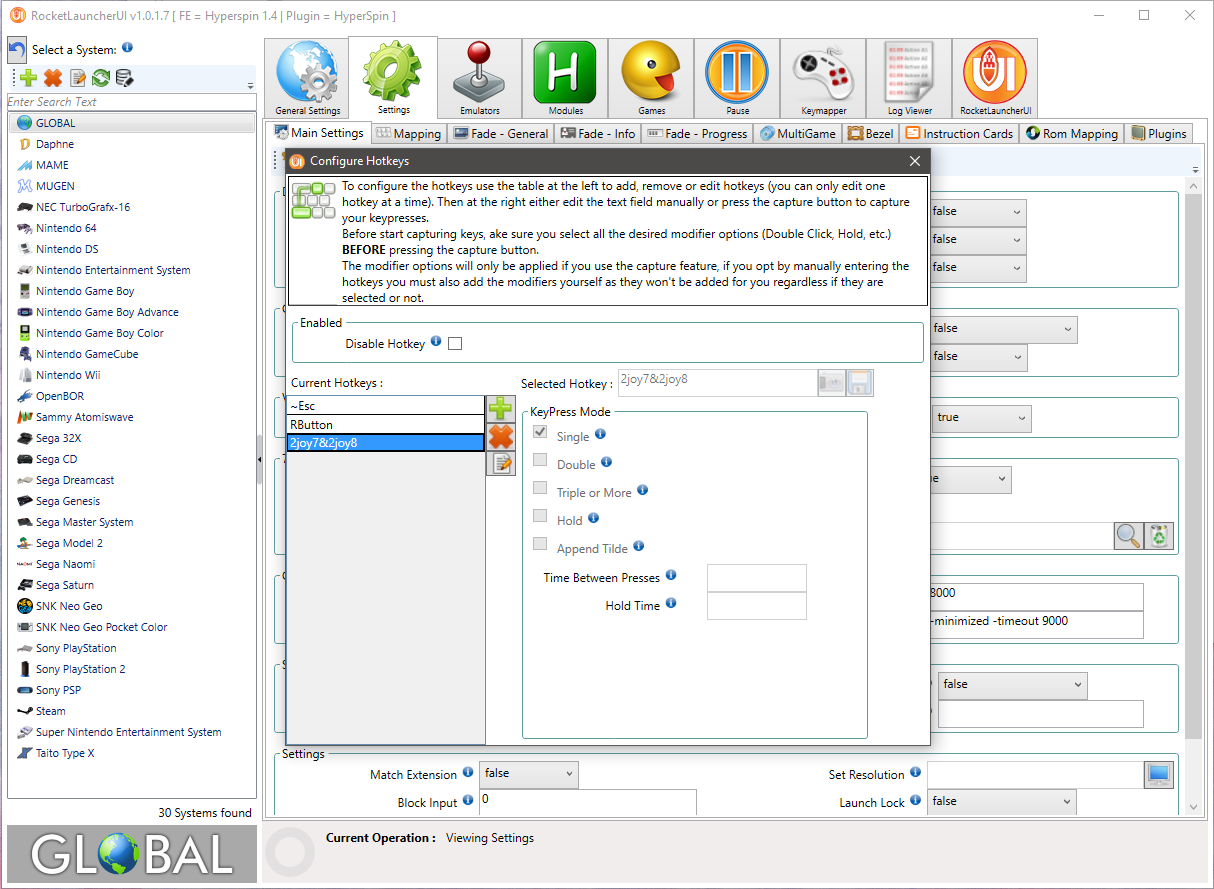This screenshot has width=1214, height=889.
Task: Click the info icon next to Triple or More
Action: pos(642,490)
